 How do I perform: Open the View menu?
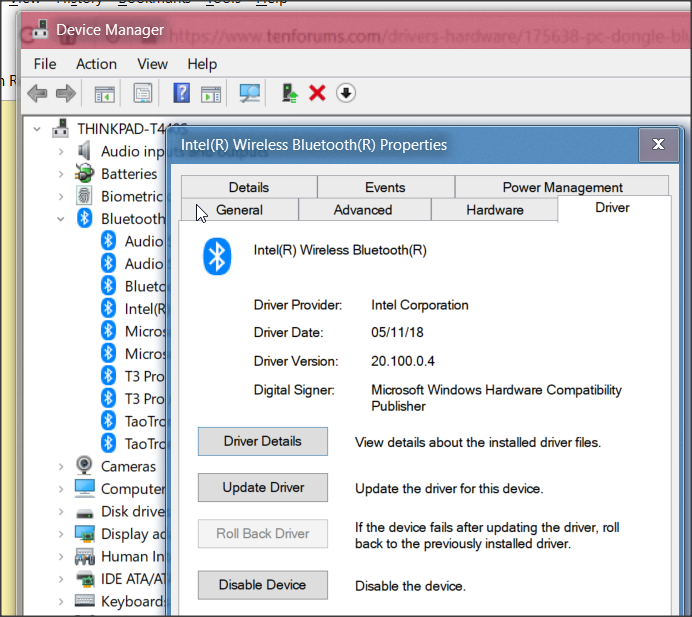152,64
